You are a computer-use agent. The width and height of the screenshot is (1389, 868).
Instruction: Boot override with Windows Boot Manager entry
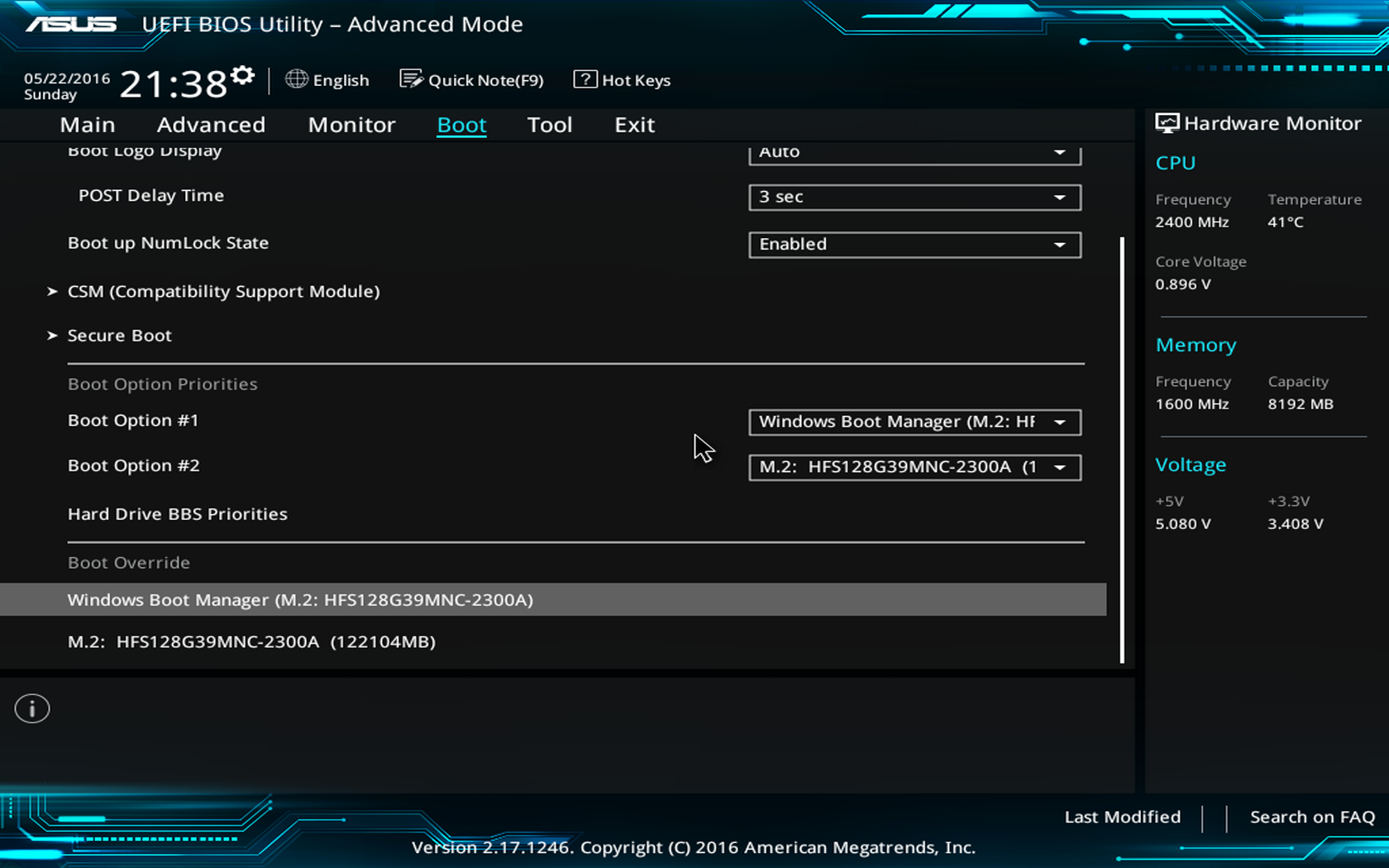click(553, 599)
